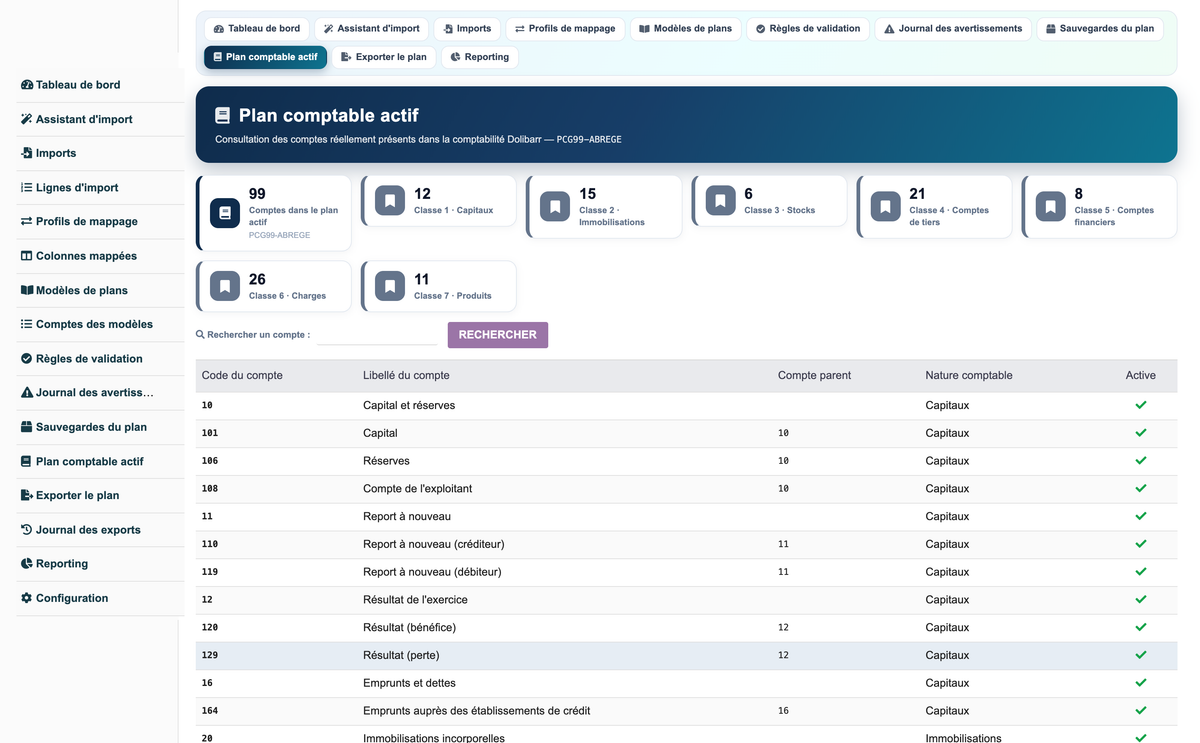Click the green check for account 129
The height and width of the screenshot is (743, 1200).
point(1141,655)
